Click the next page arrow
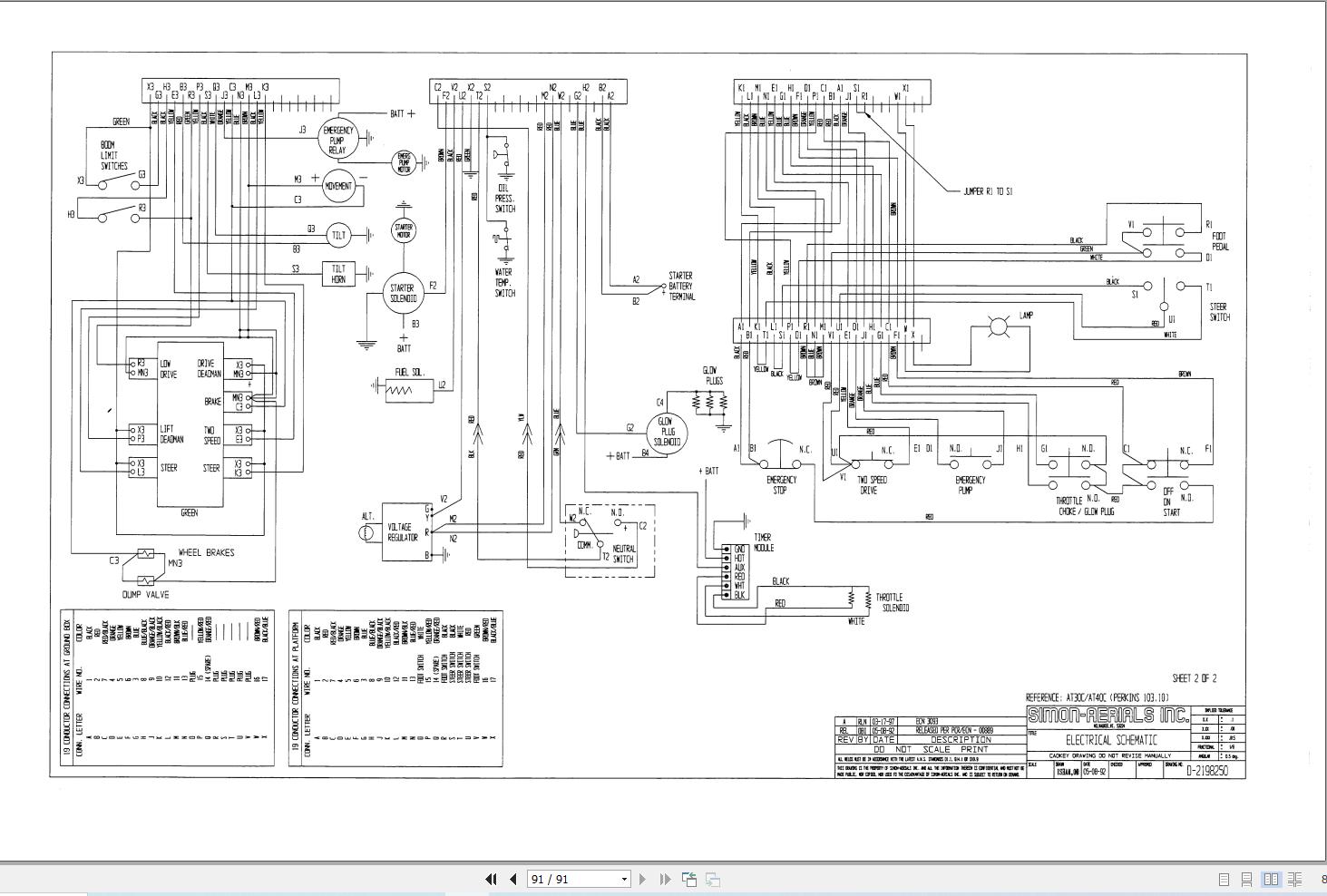This screenshot has width=1327, height=896. (x=643, y=879)
